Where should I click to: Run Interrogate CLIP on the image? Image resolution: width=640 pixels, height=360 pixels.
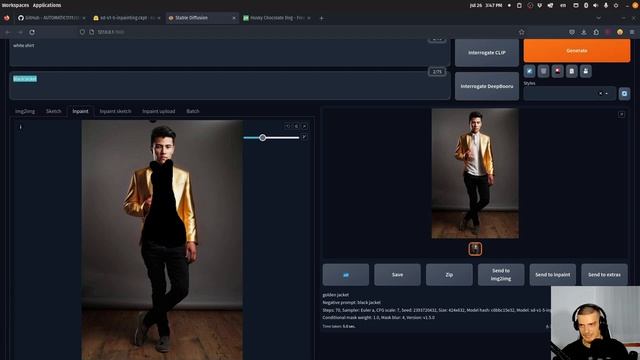coord(487,53)
